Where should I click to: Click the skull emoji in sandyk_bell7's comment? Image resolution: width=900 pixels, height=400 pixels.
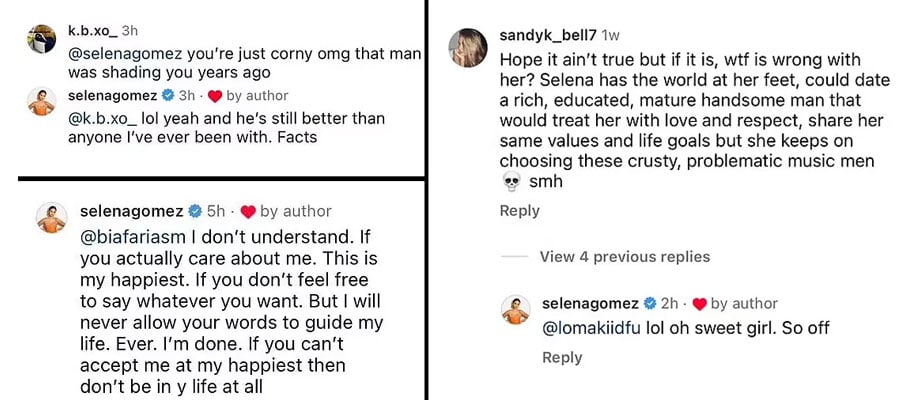pyautogui.click(x=510, y=182)
